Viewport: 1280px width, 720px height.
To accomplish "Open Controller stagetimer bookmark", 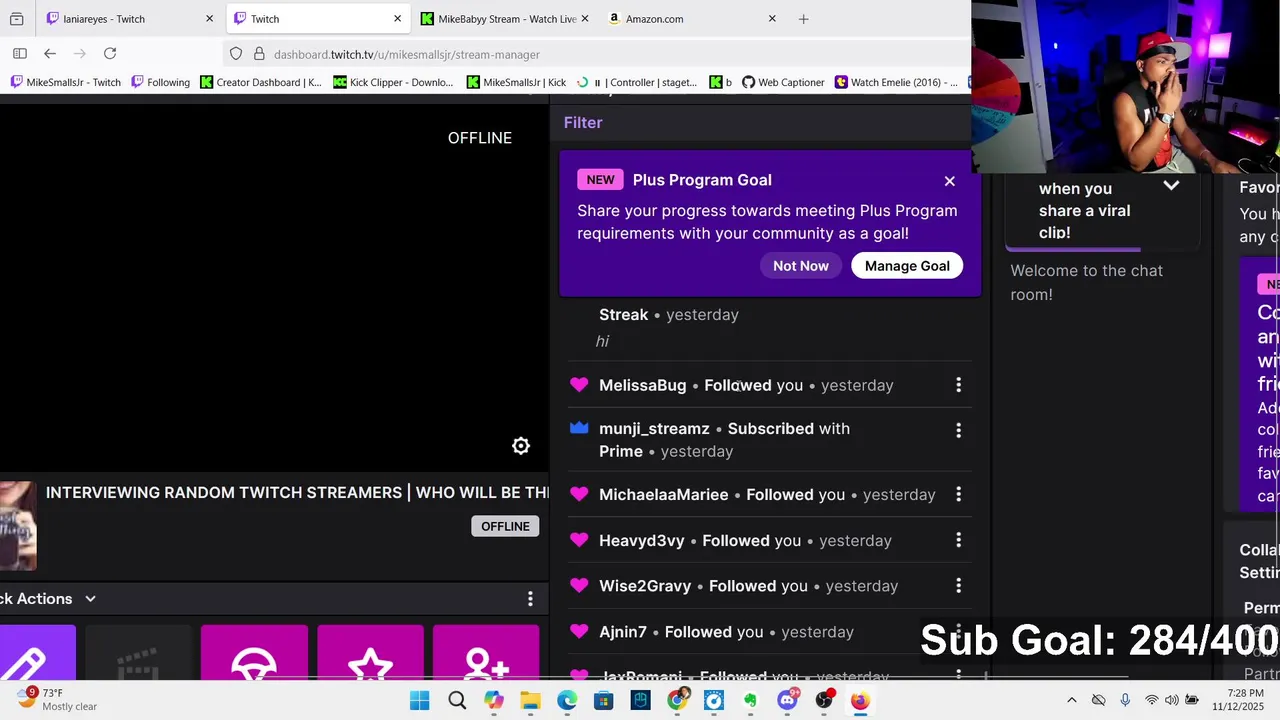I will (x=637, y=82).
